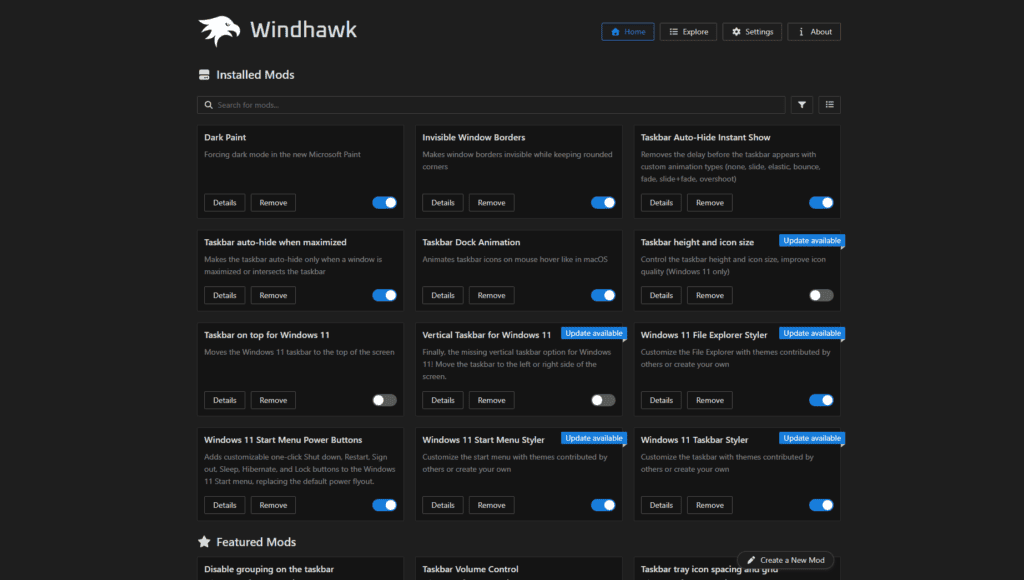The image size is (1024, 580).
Task: Turn off Windows 11 Taskbar Styler toggle
Action: point(821,505)
